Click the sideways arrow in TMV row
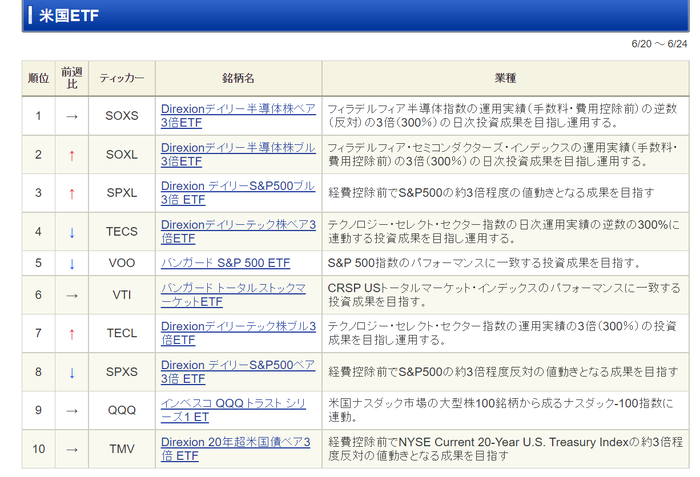This screenshot has height=477, width=700. click(72, 450)
